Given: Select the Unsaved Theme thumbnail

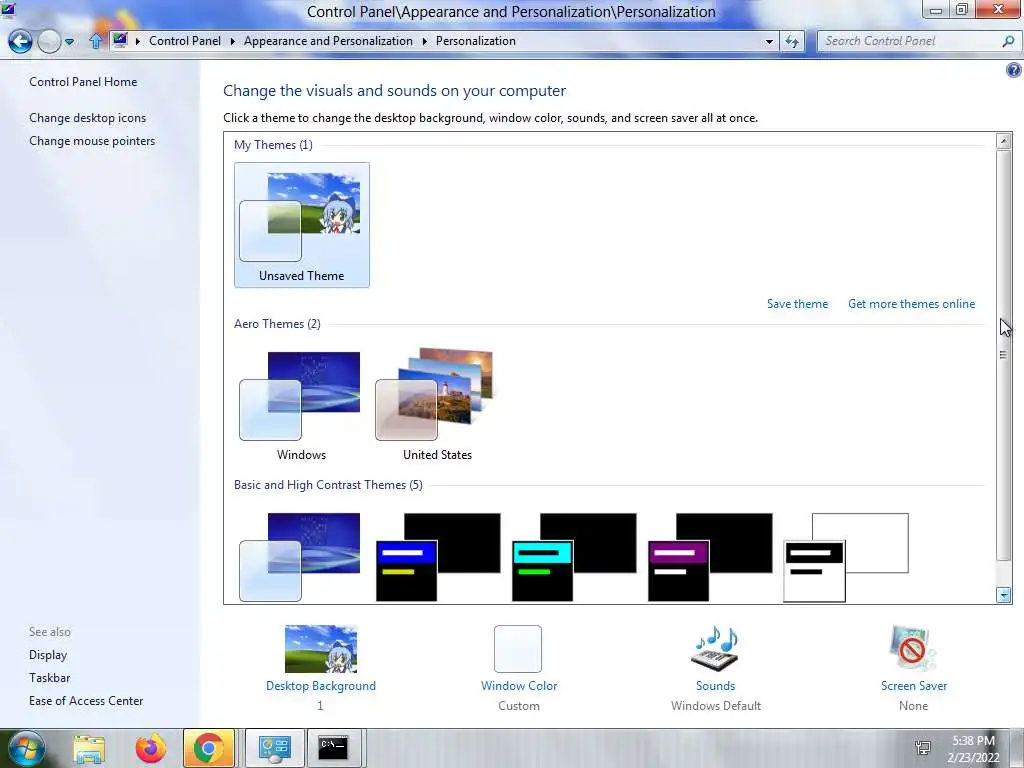Looking at the screenshot, I should pyautogui.click(x=302, y=225).
